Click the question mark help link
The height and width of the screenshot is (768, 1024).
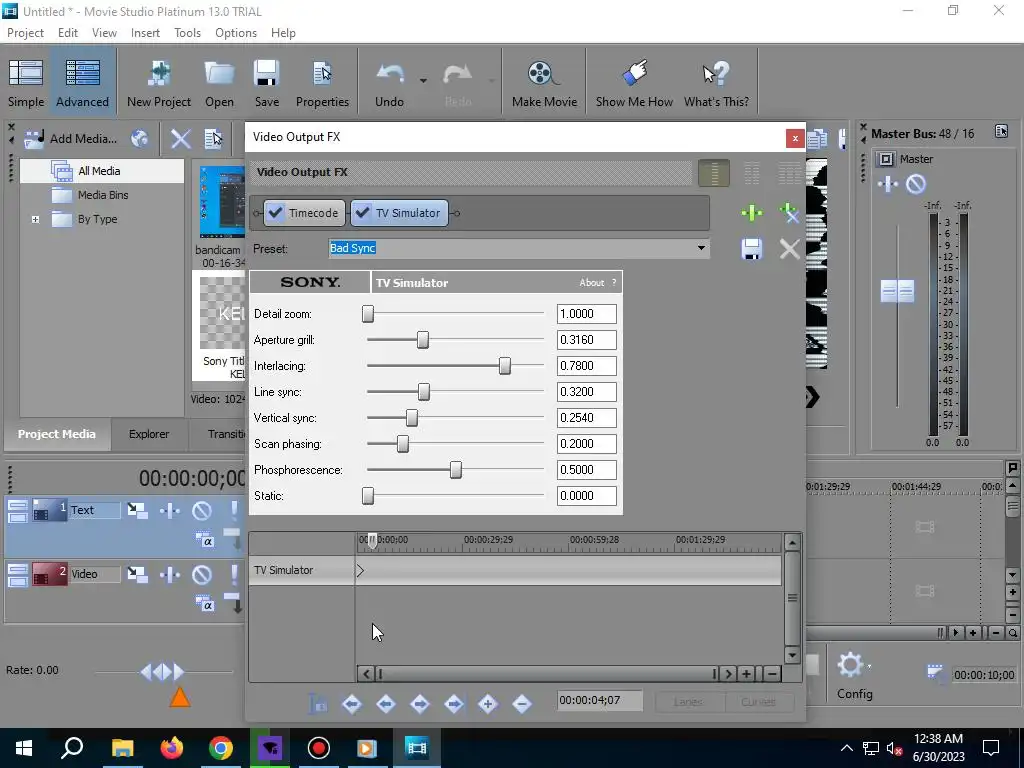[614, 283]
